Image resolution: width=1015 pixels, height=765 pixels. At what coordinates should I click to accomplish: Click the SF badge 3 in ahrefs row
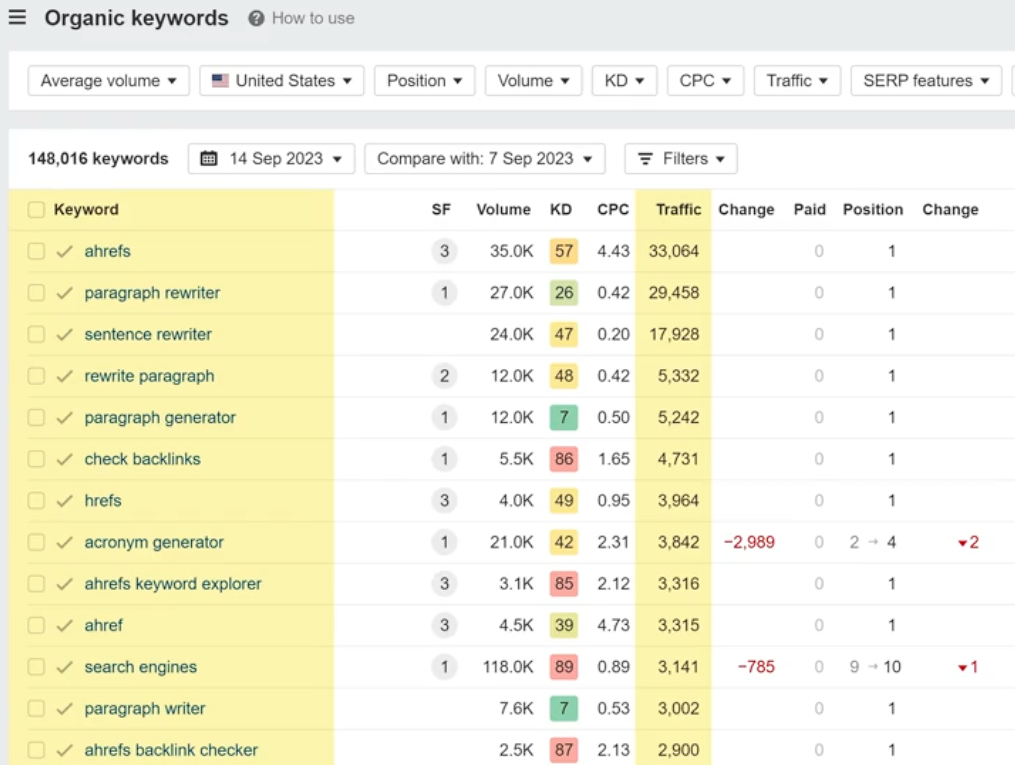coord(444,251)
